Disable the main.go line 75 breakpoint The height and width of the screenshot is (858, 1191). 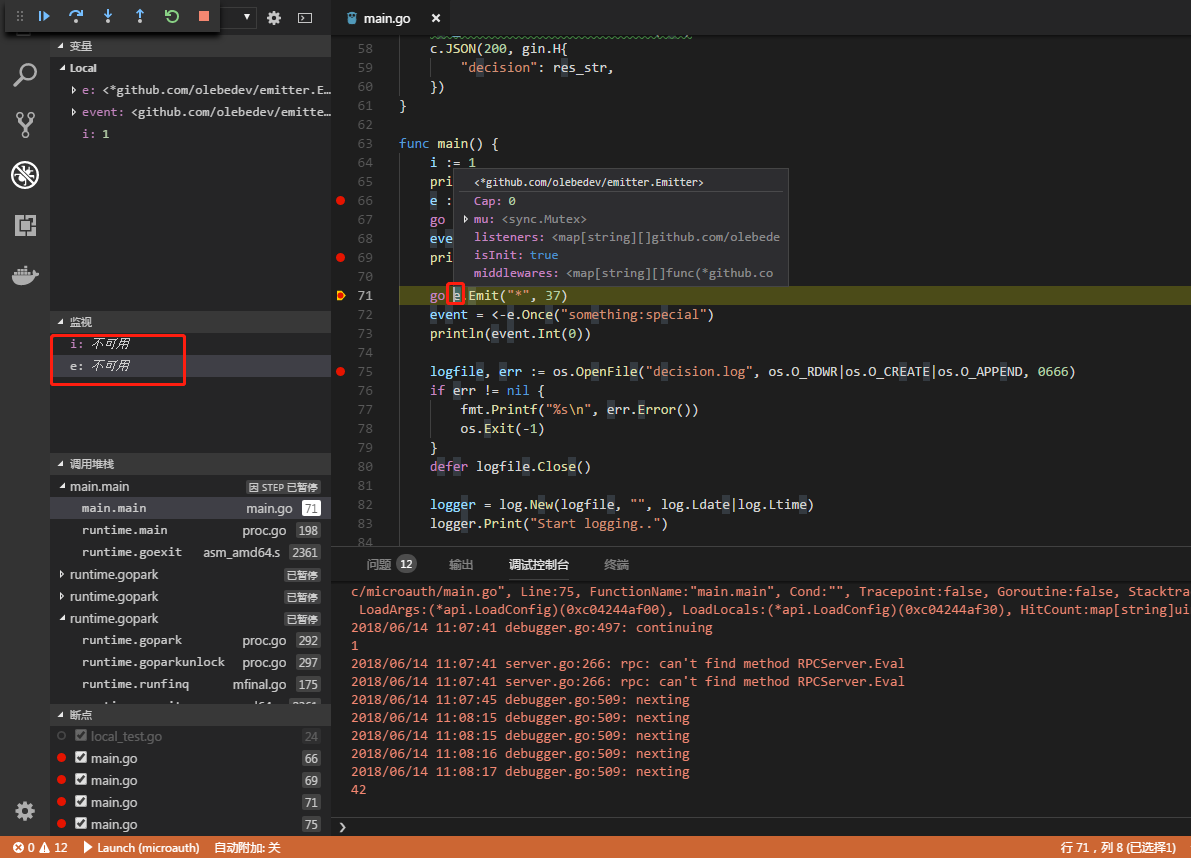coord(81,824)
